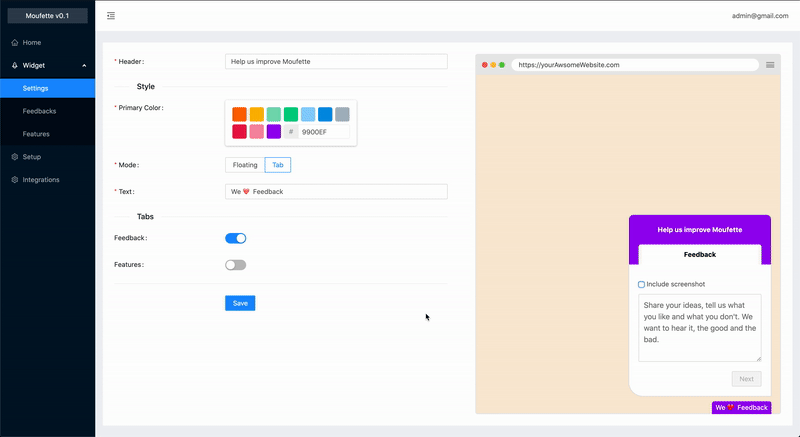Click the hex color input 9900EF
Viewport: 800px width, 437px height.
[x=324, y=132]
